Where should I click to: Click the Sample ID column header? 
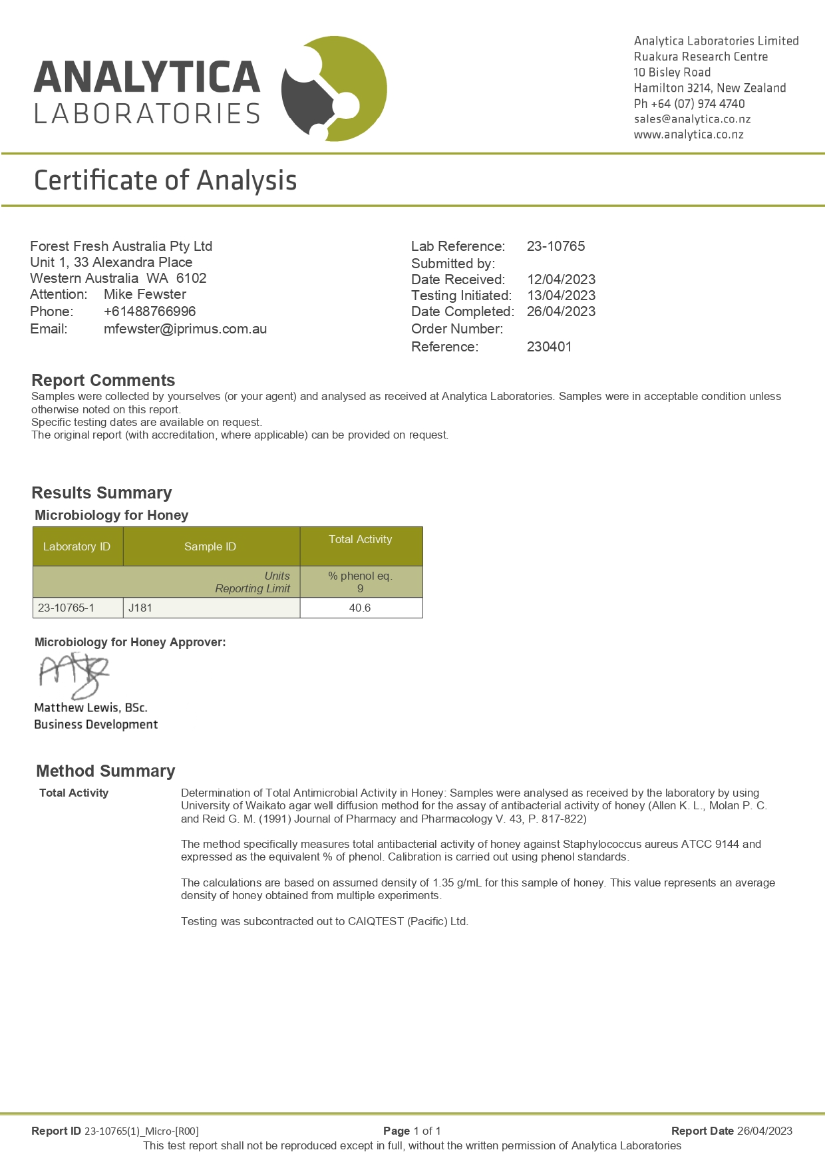click(x=210, y=547)
